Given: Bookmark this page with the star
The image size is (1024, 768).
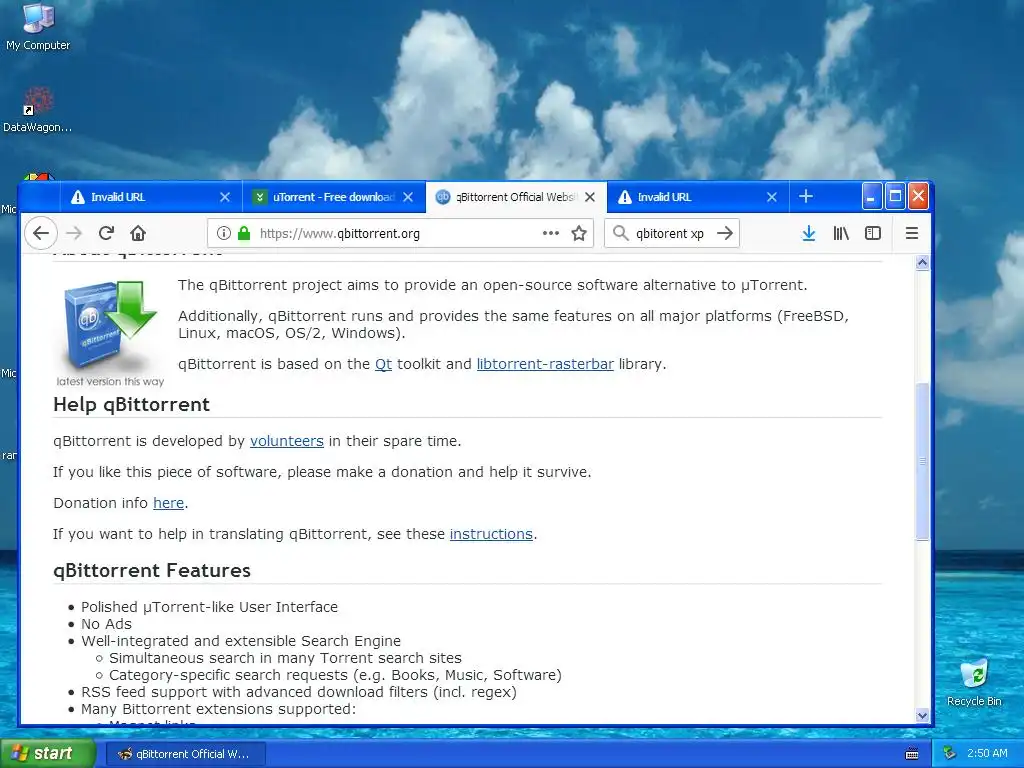Looking at the screenshot, I should (x=579, y=233).
